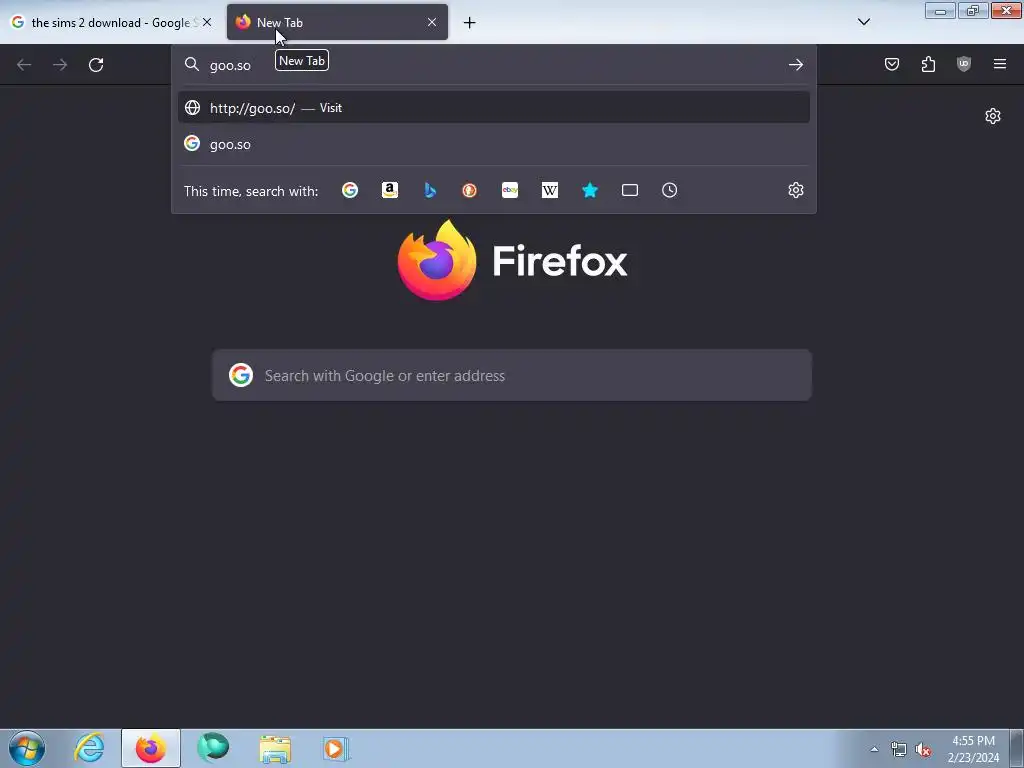Click the magnifier icon in the address bar
Image resolution: width=1024 pixels, height=768 pixels.
point(191,64)
